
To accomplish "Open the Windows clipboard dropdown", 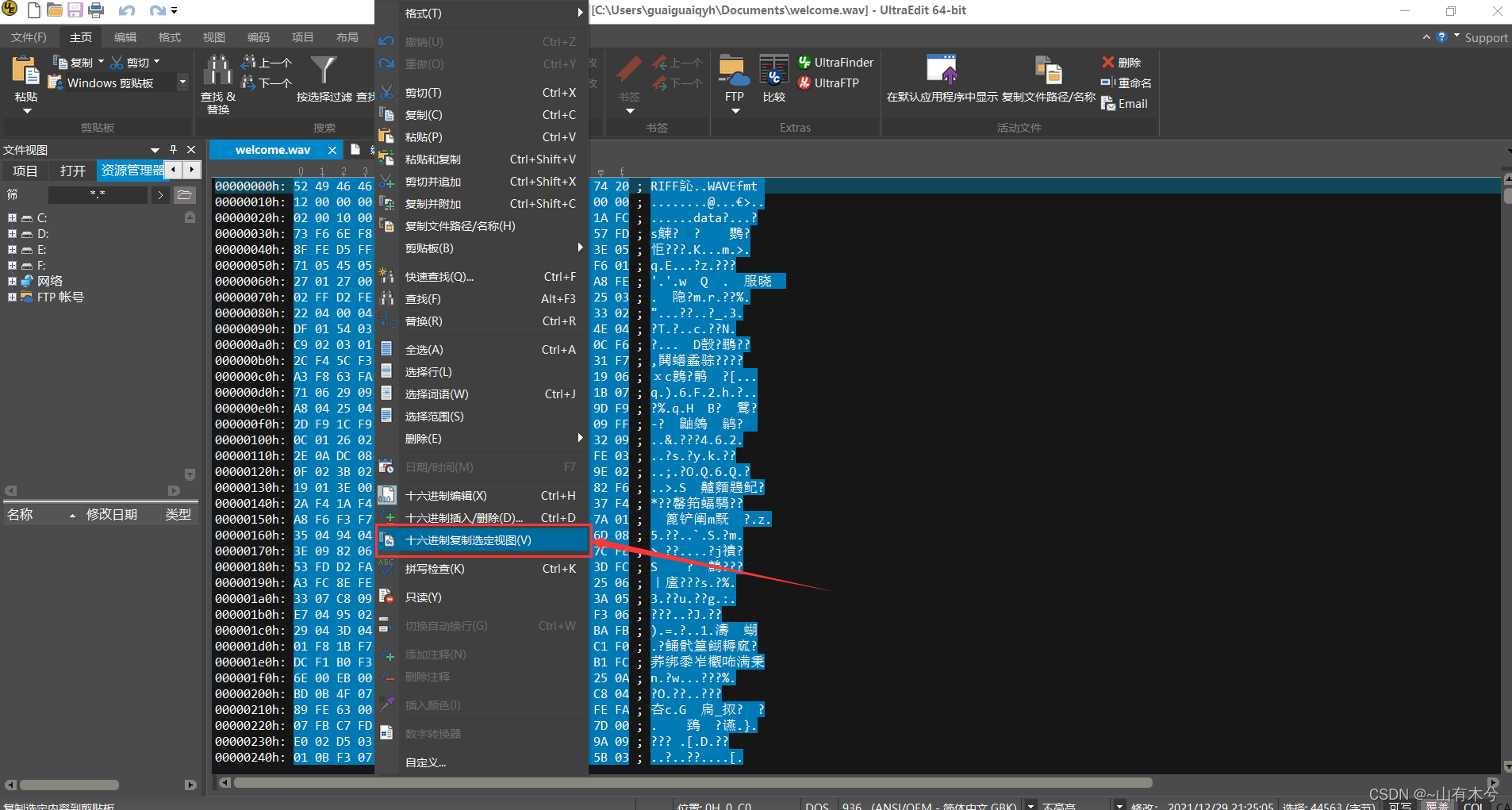I will (x=182, y=83).
